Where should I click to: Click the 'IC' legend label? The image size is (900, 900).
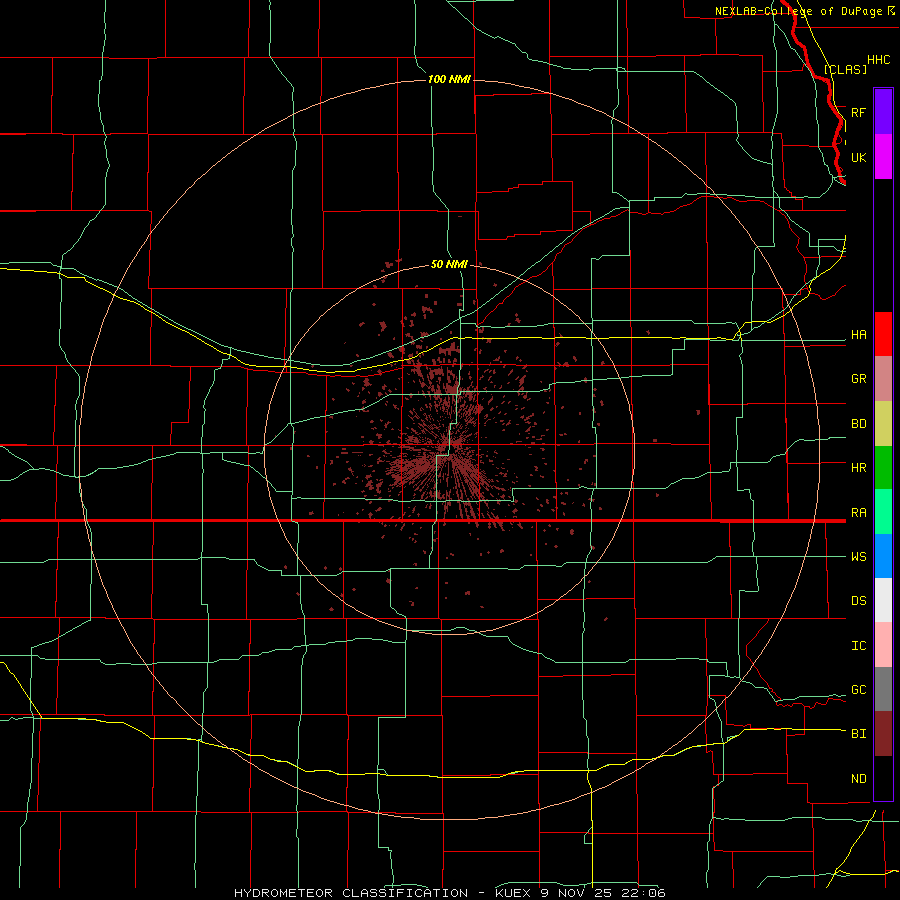click(x=858, y=646)
